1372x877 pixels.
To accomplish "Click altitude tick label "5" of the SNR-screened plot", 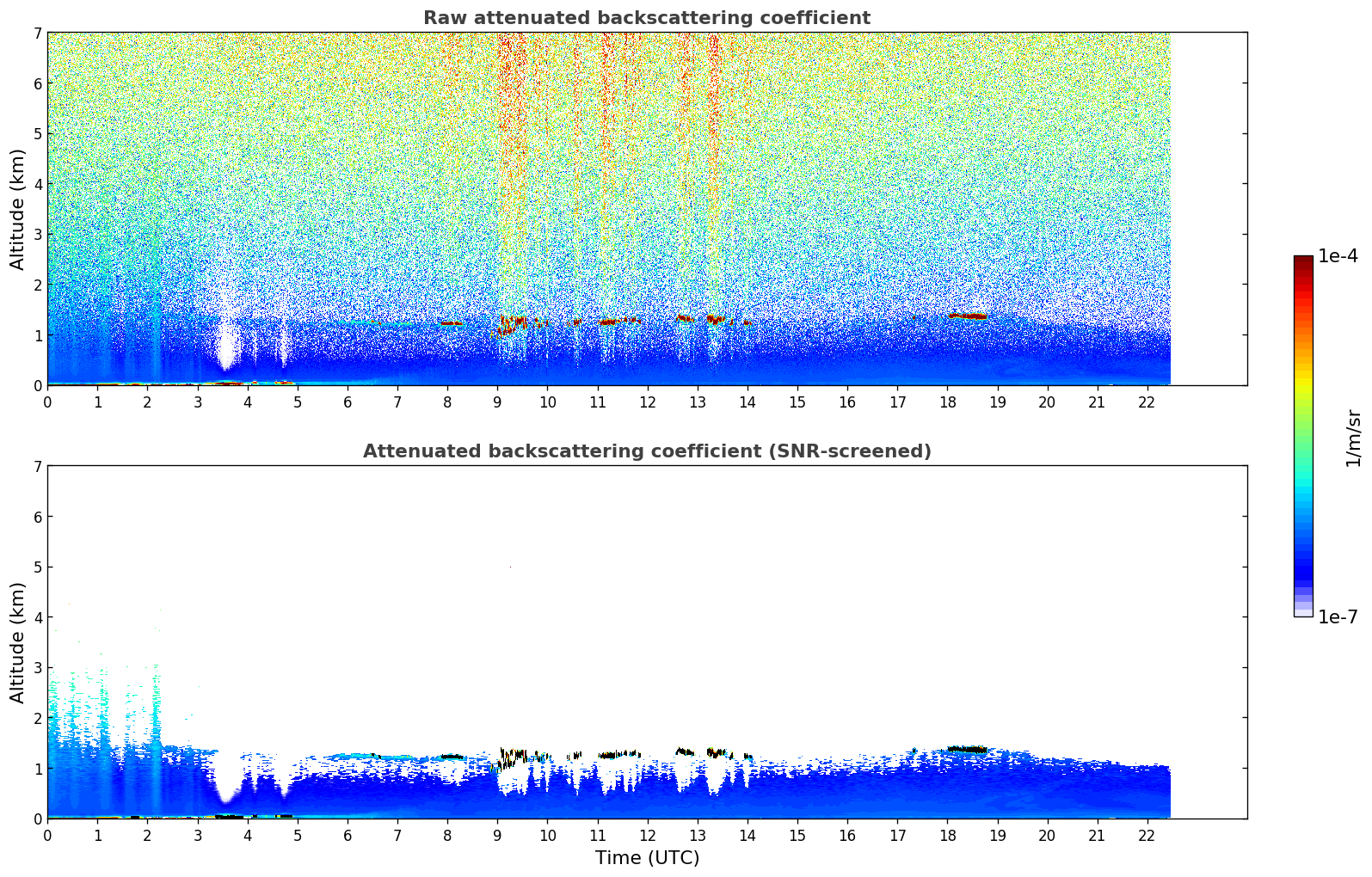I will (38, 567).
